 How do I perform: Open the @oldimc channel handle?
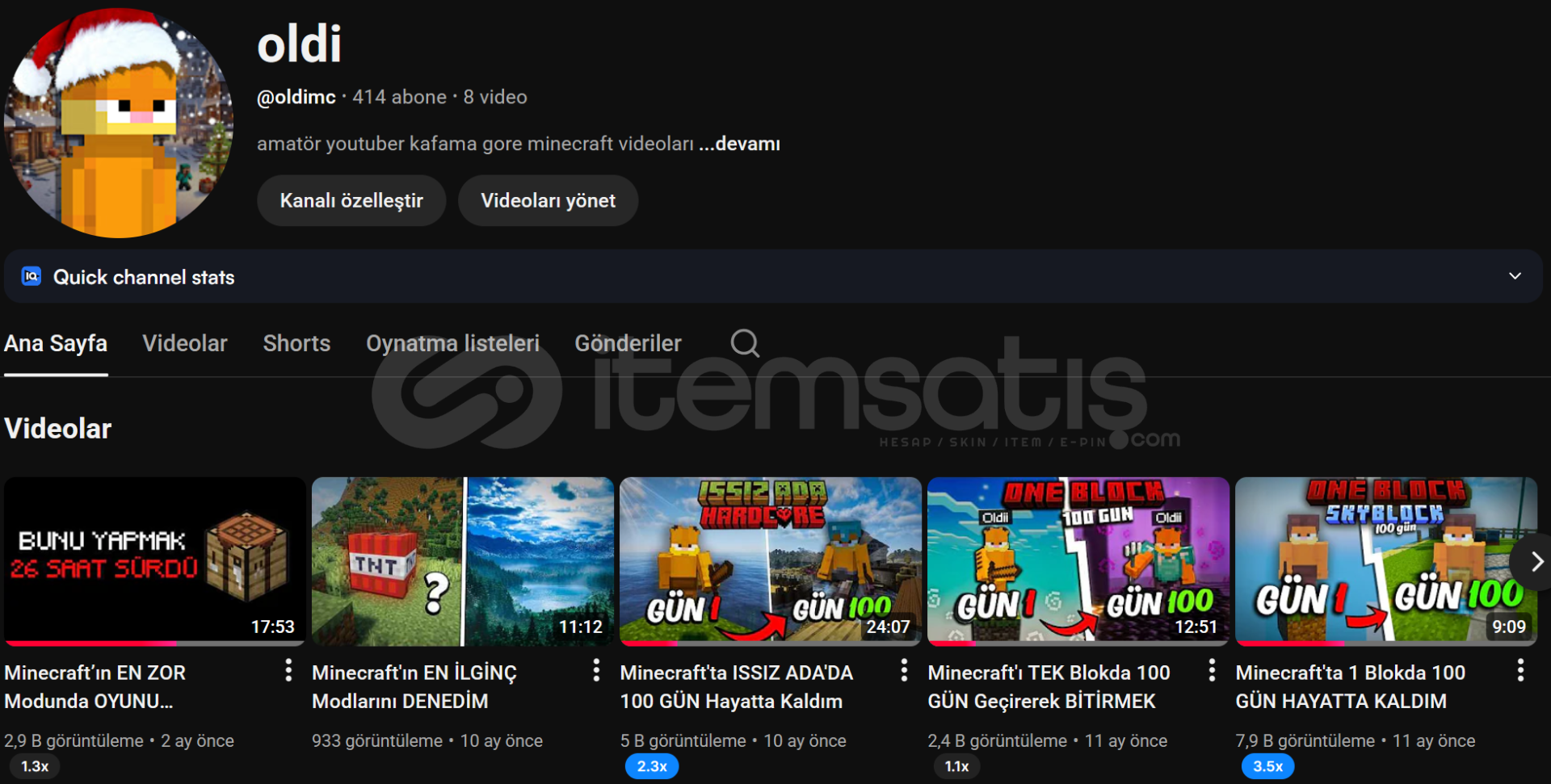(x=296, y=97)
